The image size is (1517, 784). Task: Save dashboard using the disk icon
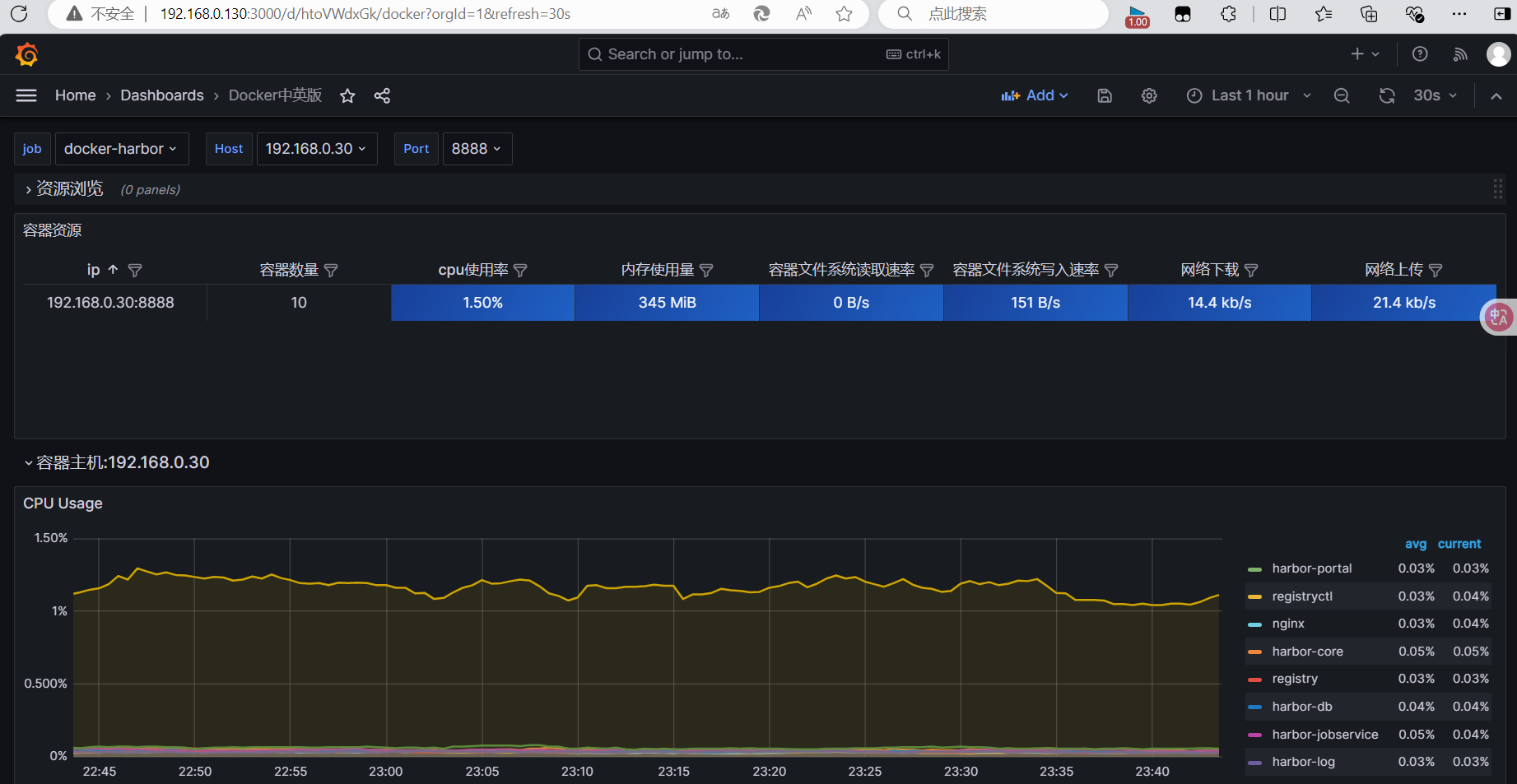pyautogui.click(x=1105, y=95)
